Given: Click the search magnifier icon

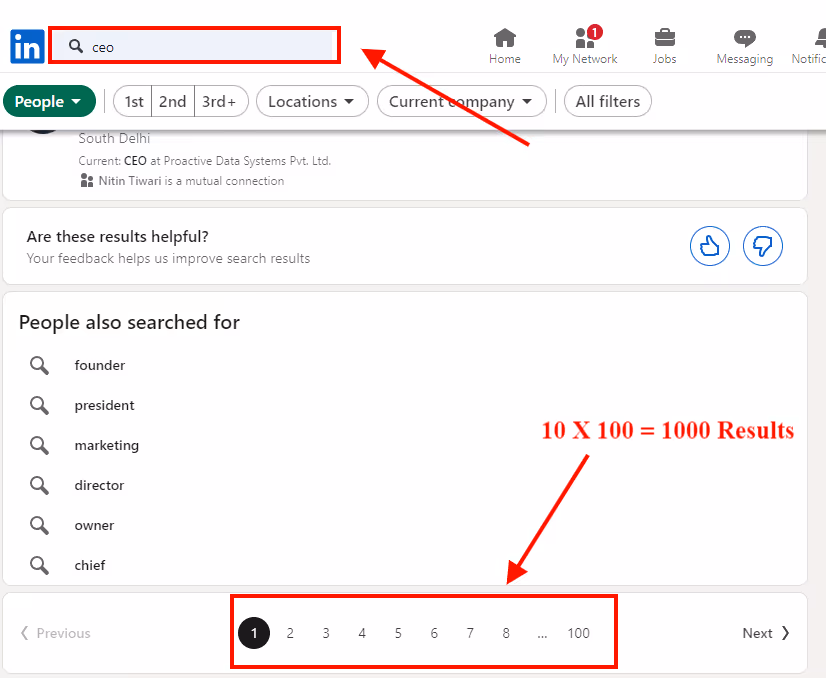Looking at the screenshot, I should (75, 46).
